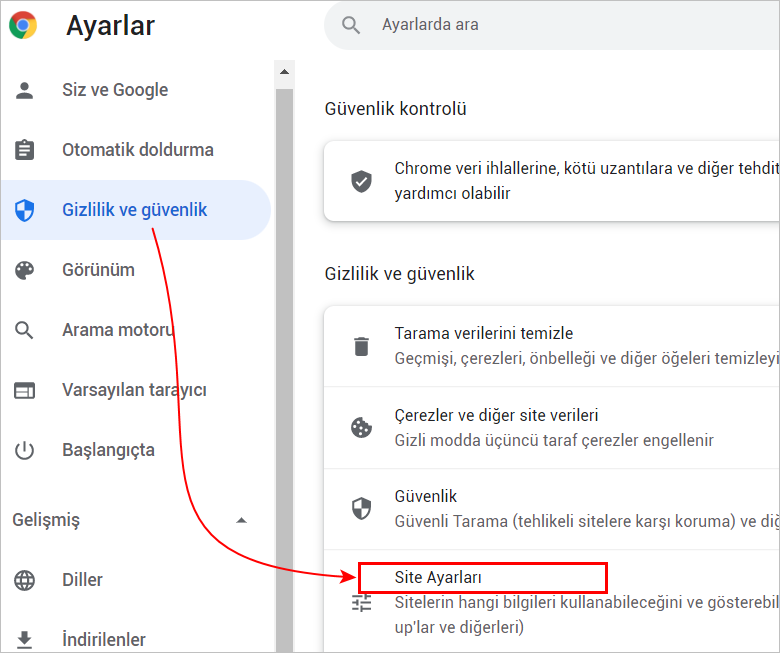This screenshot has height=653, width=780.
Task: Click the Gizlilik ve güvenlik main heading
Action: coord(399,274)
